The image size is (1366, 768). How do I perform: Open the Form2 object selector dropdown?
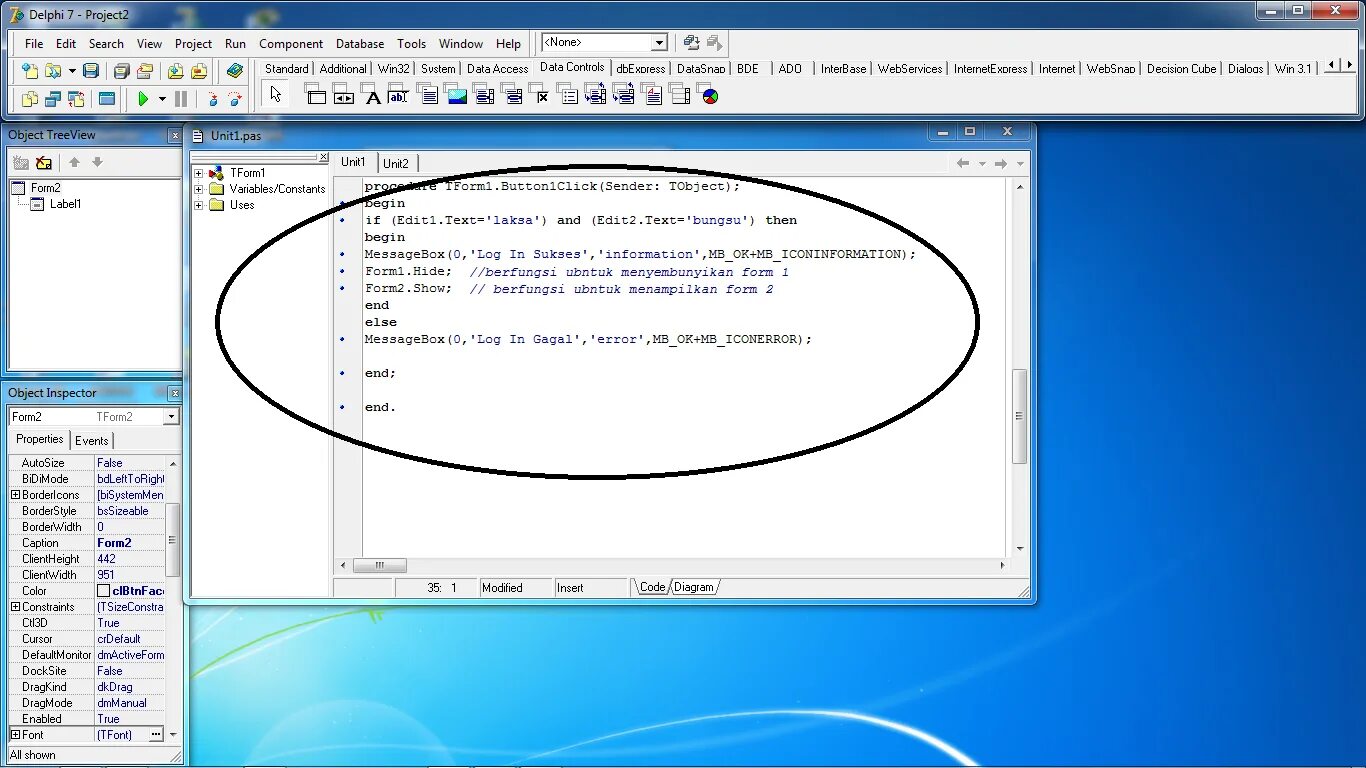coord(171,416)
